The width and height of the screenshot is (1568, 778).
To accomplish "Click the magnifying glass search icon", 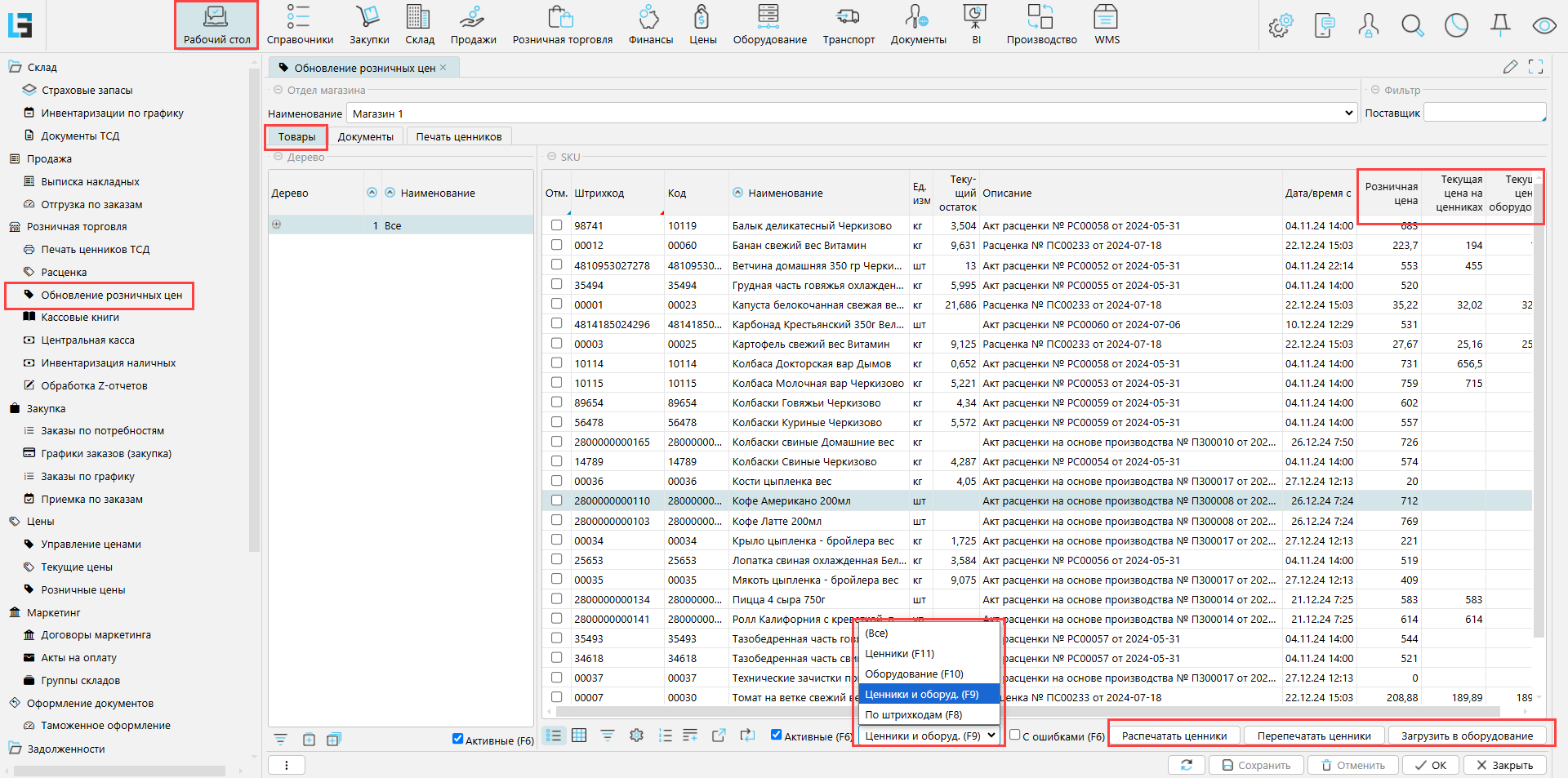I will tap(1412, 26).
